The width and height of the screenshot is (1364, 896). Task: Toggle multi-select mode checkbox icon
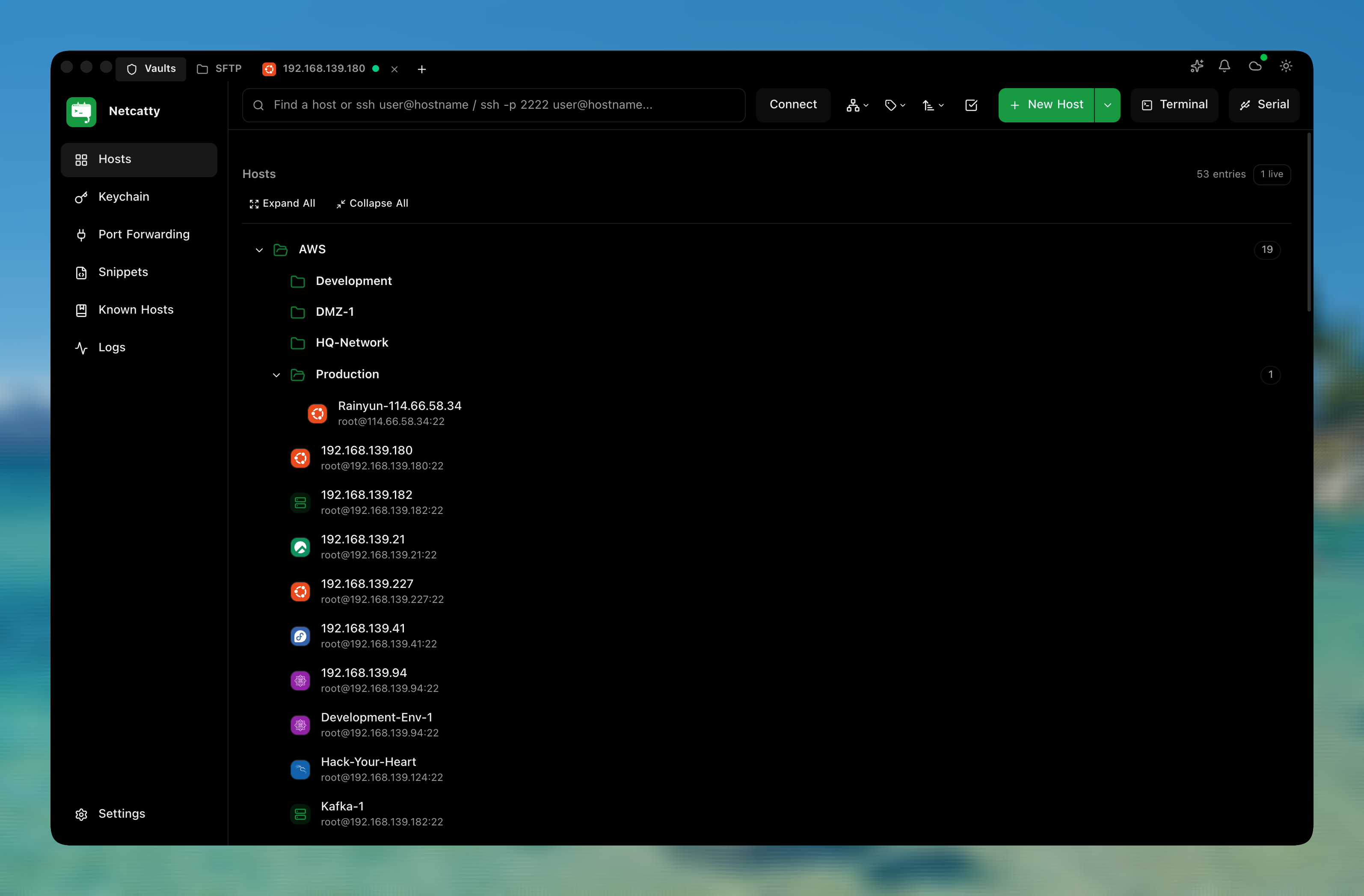(x=971, y=105)
